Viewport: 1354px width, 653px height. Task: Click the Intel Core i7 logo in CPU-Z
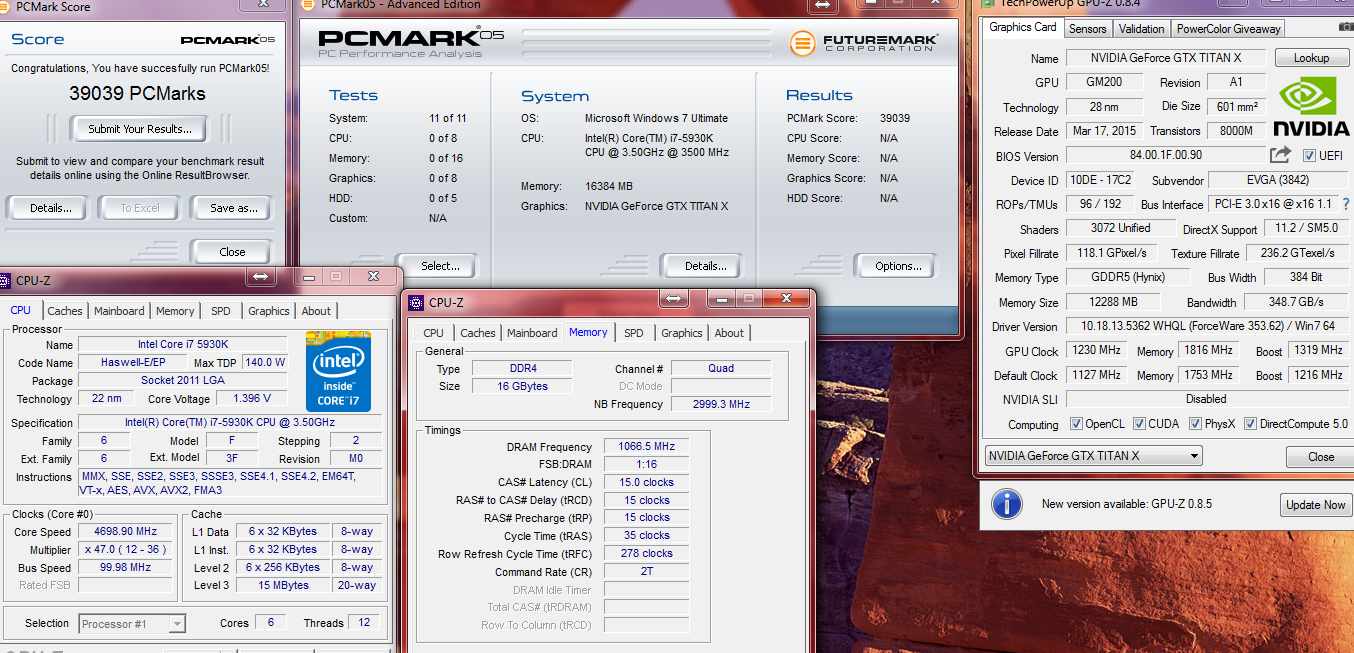tap(338, 371)
